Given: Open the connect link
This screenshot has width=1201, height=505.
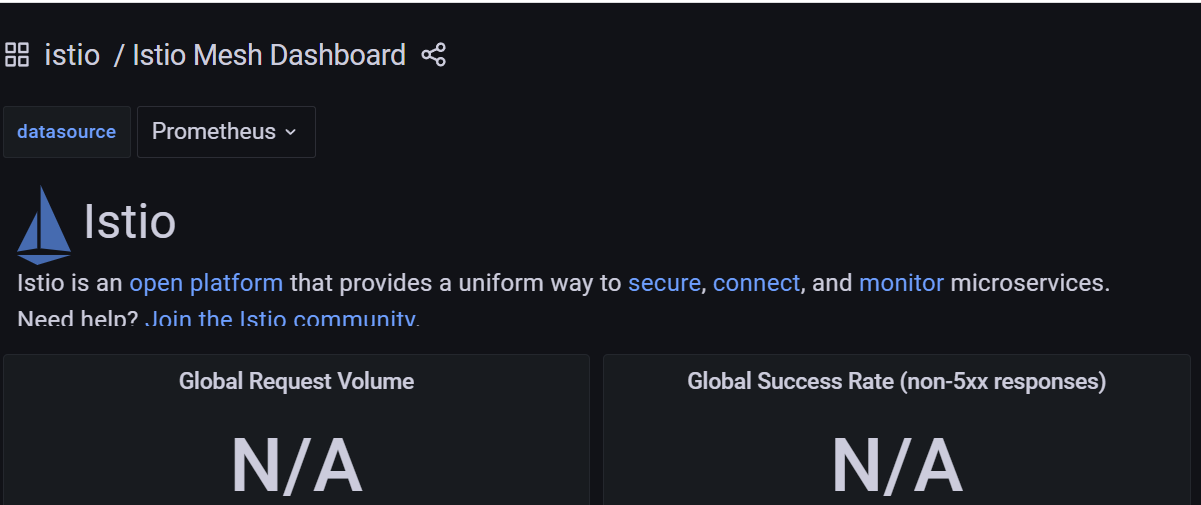Looking at the screenshot, I should (x=756, y=283).
